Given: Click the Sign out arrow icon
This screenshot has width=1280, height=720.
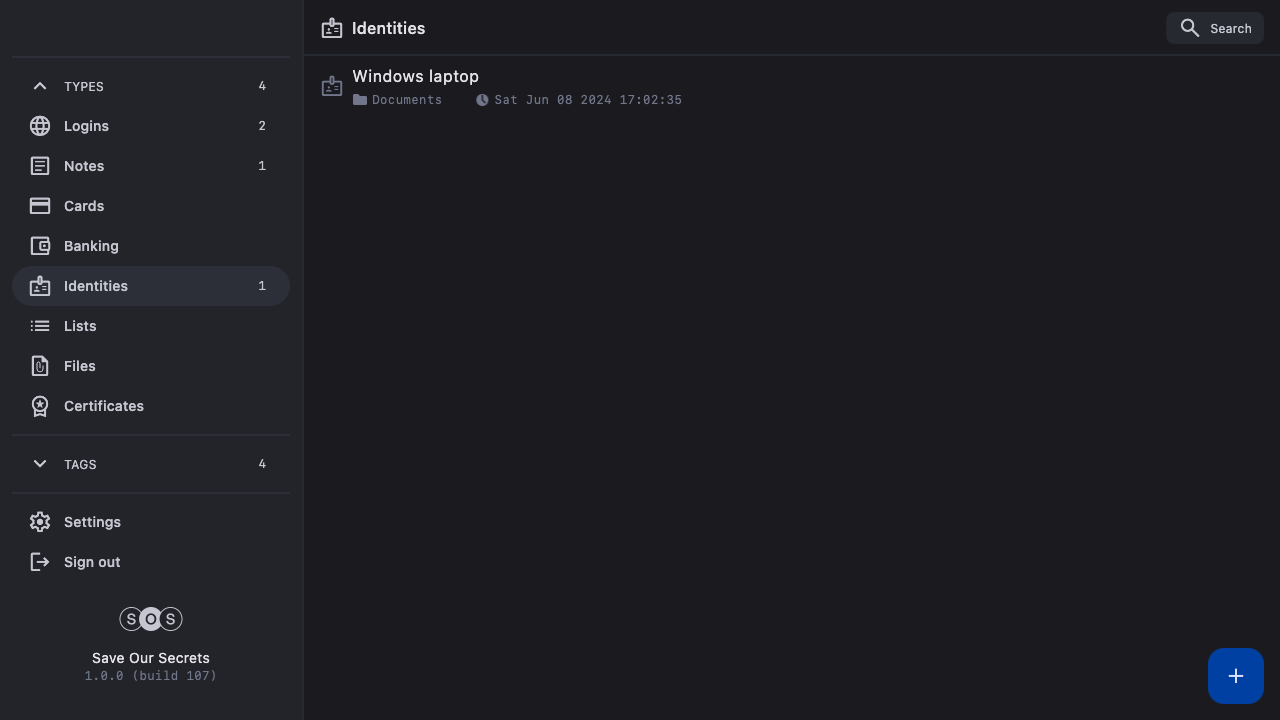Looking at the screenshot, I should click(x=40, y=562).
